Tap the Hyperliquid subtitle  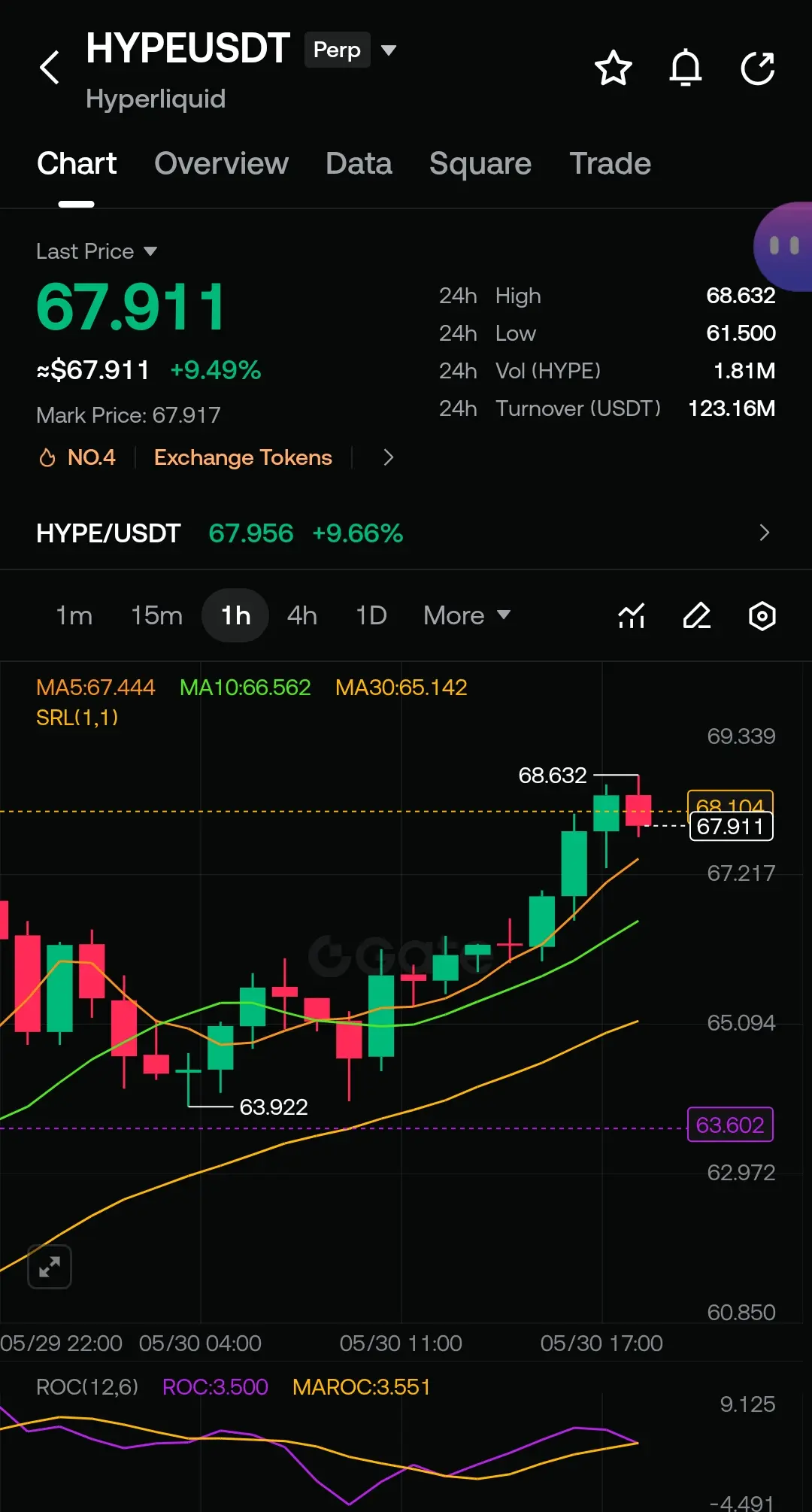[156, 99]
